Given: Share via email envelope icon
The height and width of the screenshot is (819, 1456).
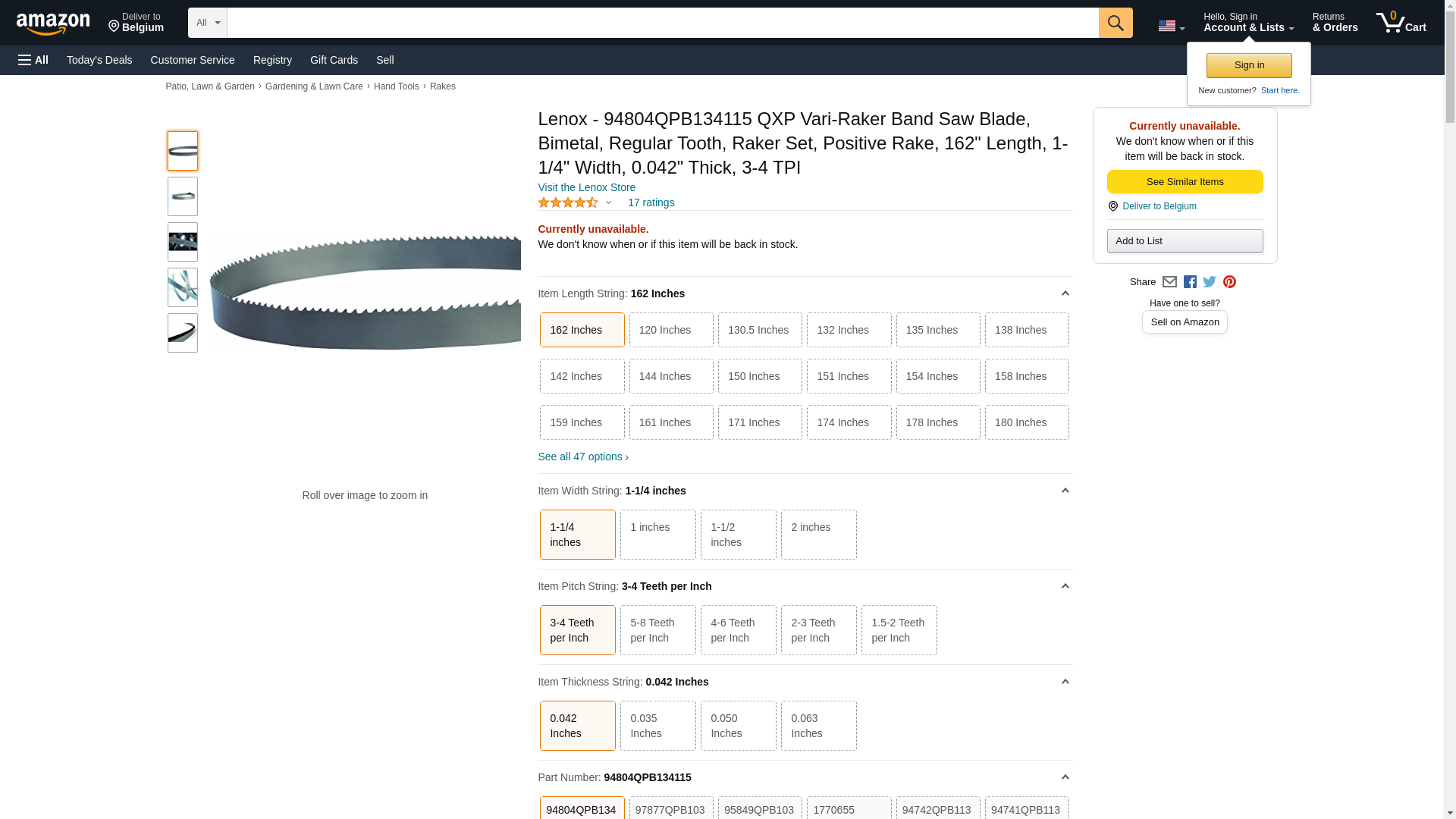Looking at the screenshot, I should tap(1169, 282).
